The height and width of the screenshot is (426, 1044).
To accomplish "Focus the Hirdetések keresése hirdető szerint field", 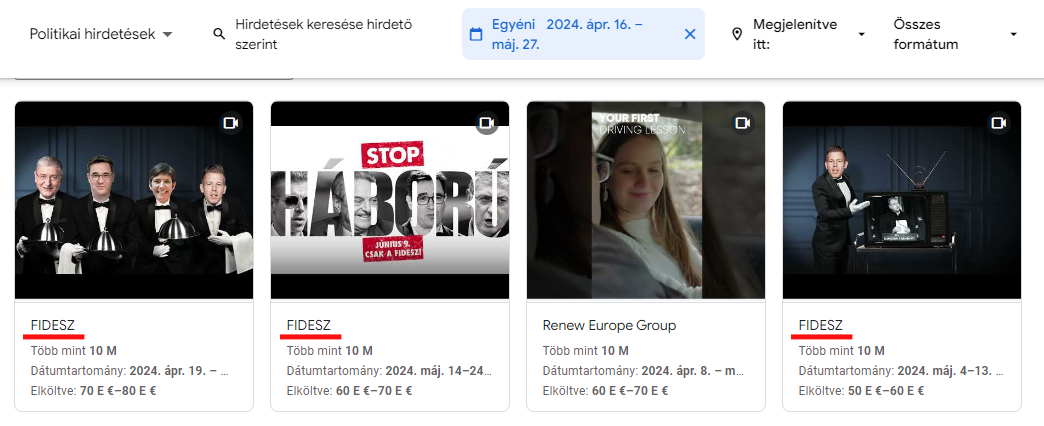I will click(326, 35).
